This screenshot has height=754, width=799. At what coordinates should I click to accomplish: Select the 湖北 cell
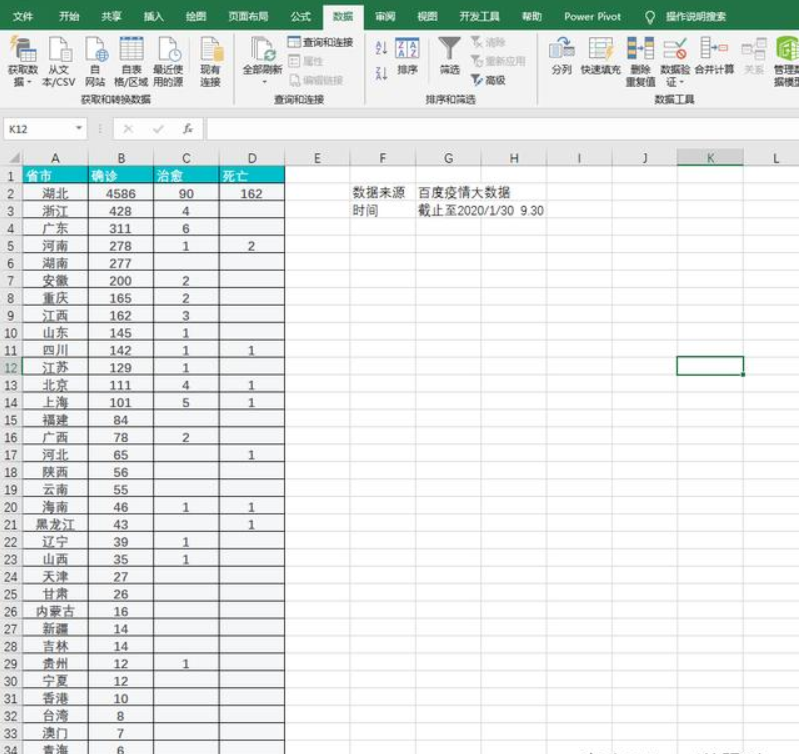point(55,194)
